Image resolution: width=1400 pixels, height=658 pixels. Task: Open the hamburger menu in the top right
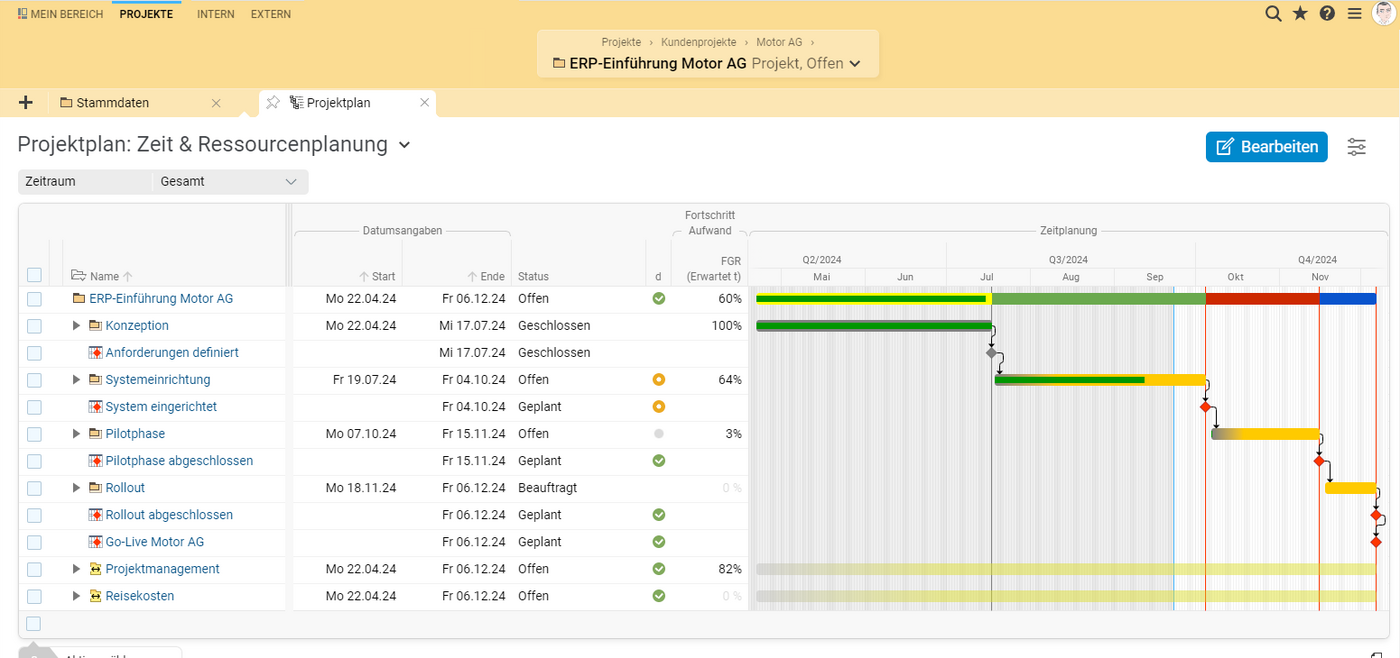pyautogui.click(x=1354, y=13)
